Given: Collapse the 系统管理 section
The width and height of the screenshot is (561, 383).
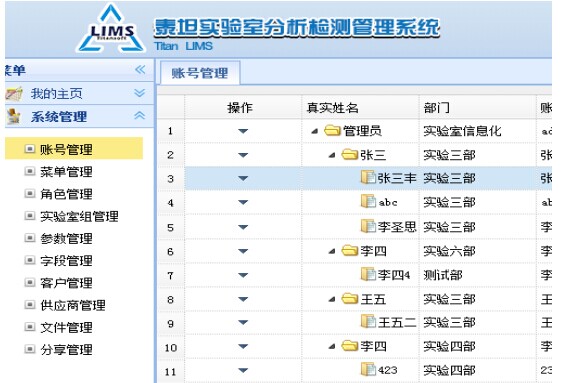Looking at the screenshot, I should (x=139, y=116).
